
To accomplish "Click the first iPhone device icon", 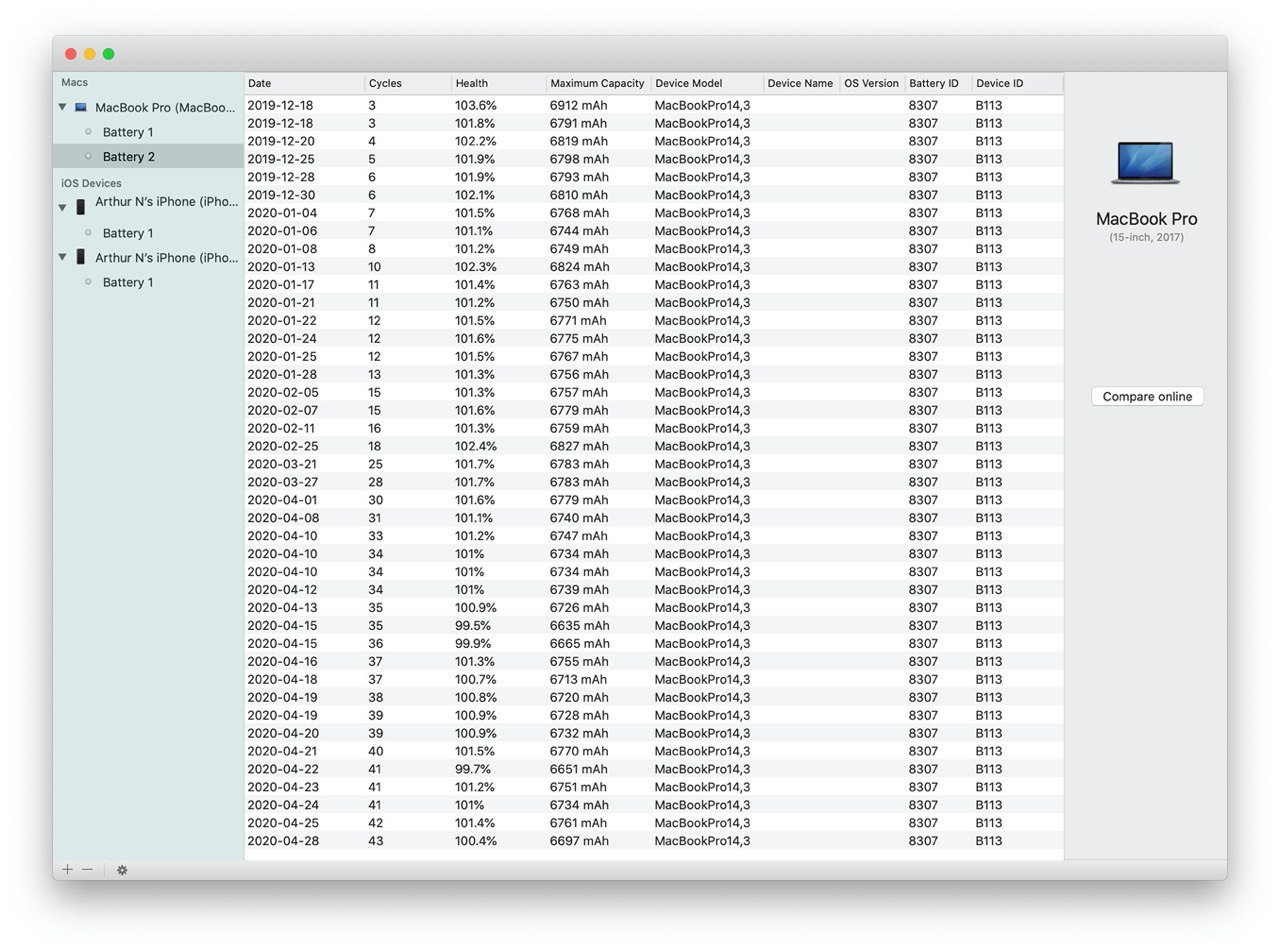I will 81,207.
